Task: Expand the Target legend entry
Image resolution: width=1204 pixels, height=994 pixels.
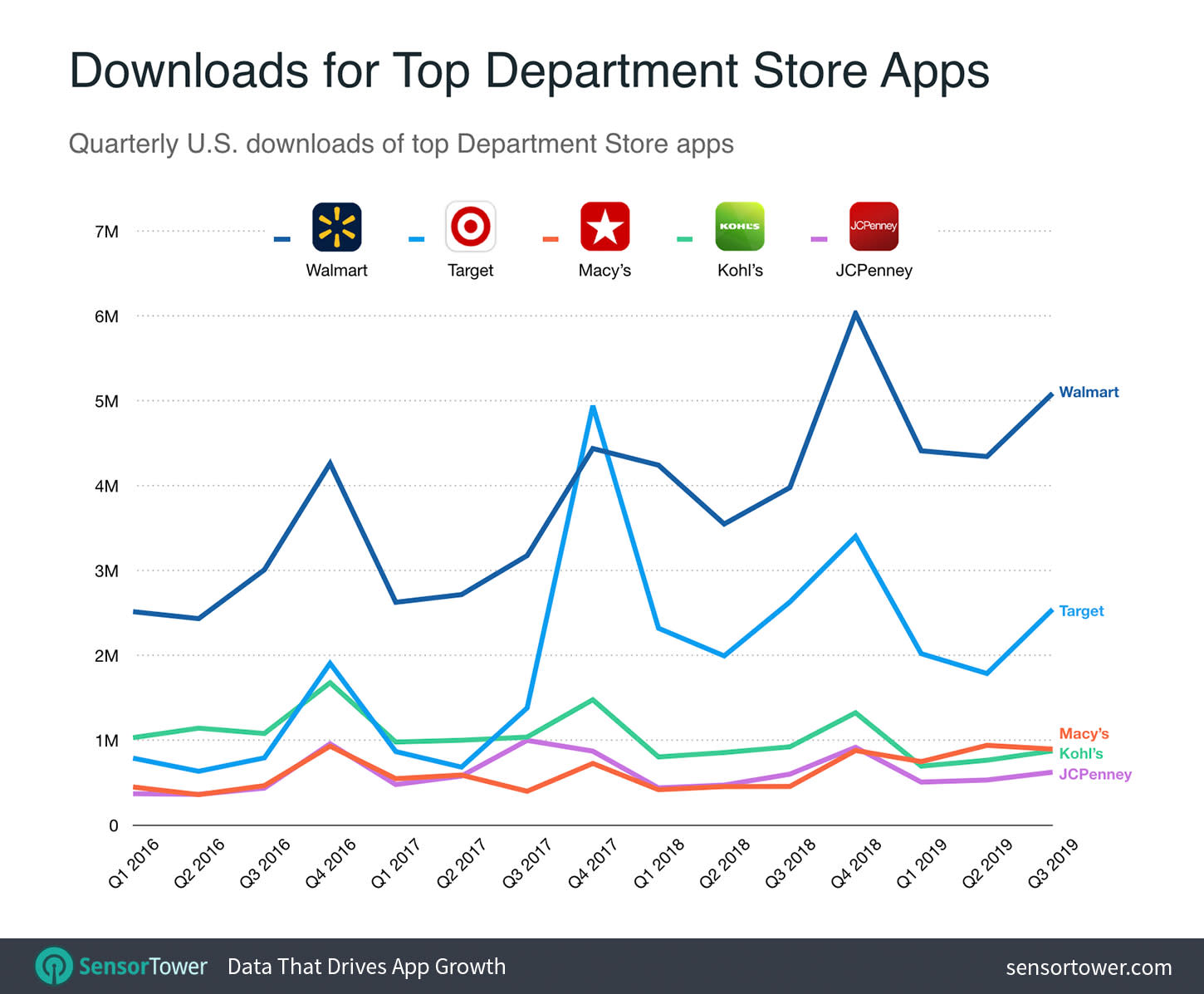Action: click(x=470, y=269)
